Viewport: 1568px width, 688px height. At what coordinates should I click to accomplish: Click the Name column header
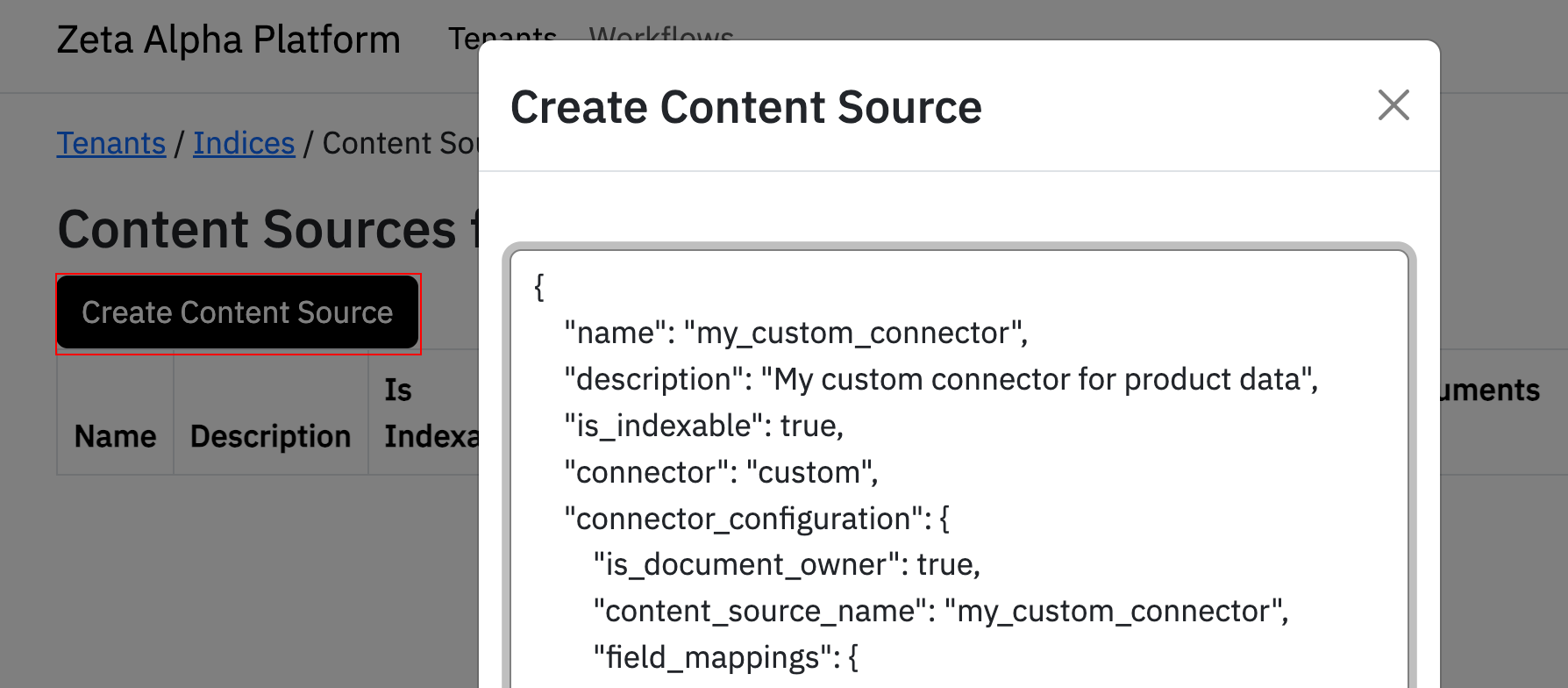(115, 436)
